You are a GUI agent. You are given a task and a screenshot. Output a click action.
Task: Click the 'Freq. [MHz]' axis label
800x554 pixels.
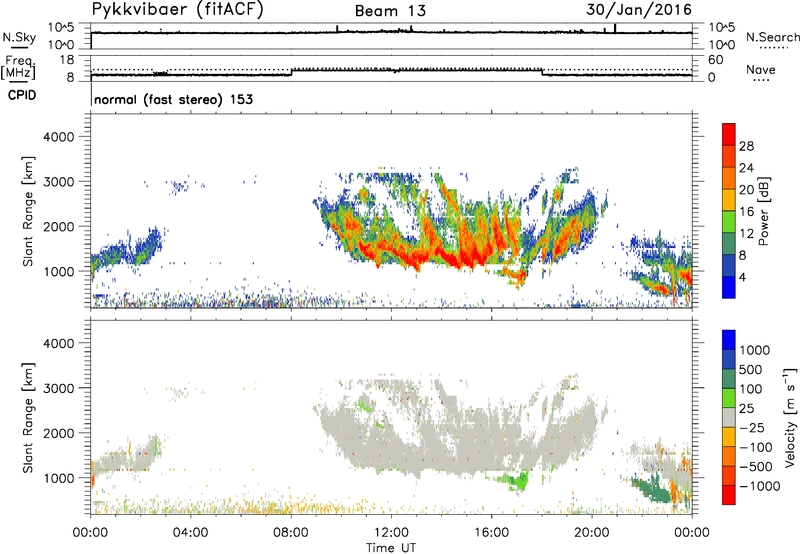(19, 67)
